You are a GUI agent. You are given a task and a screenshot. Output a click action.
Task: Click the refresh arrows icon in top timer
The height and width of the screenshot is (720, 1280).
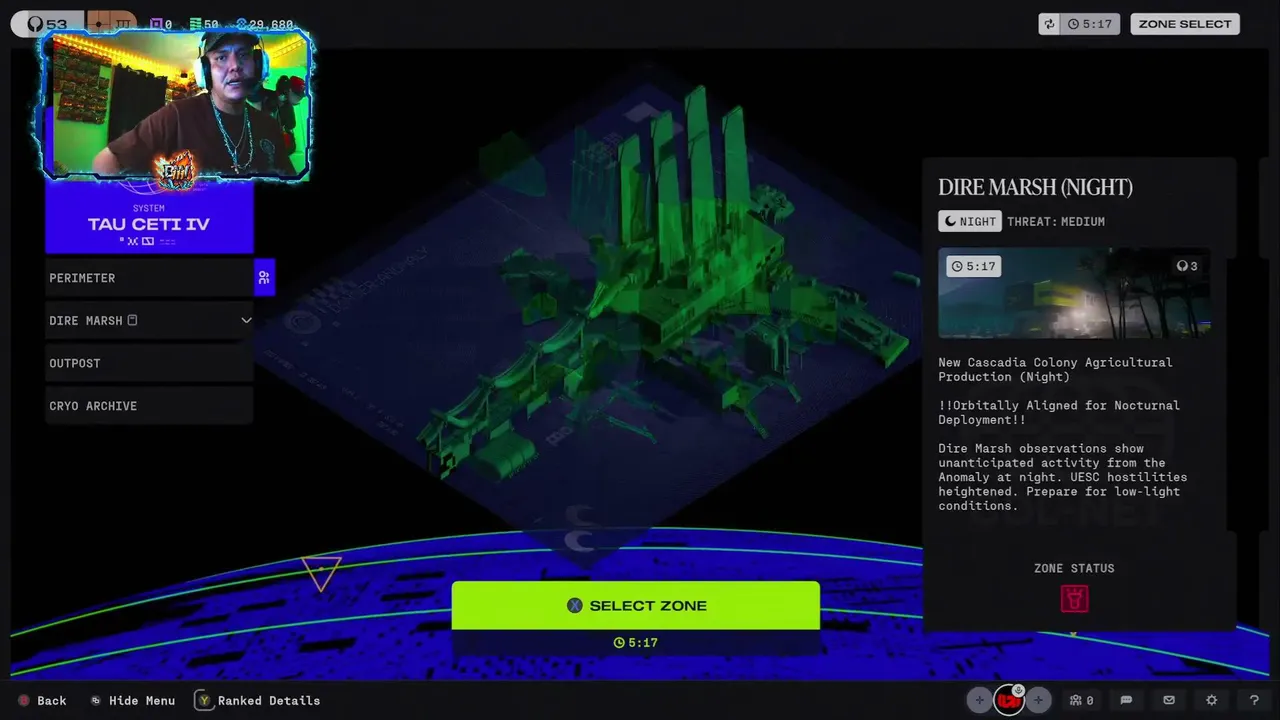1049,24
